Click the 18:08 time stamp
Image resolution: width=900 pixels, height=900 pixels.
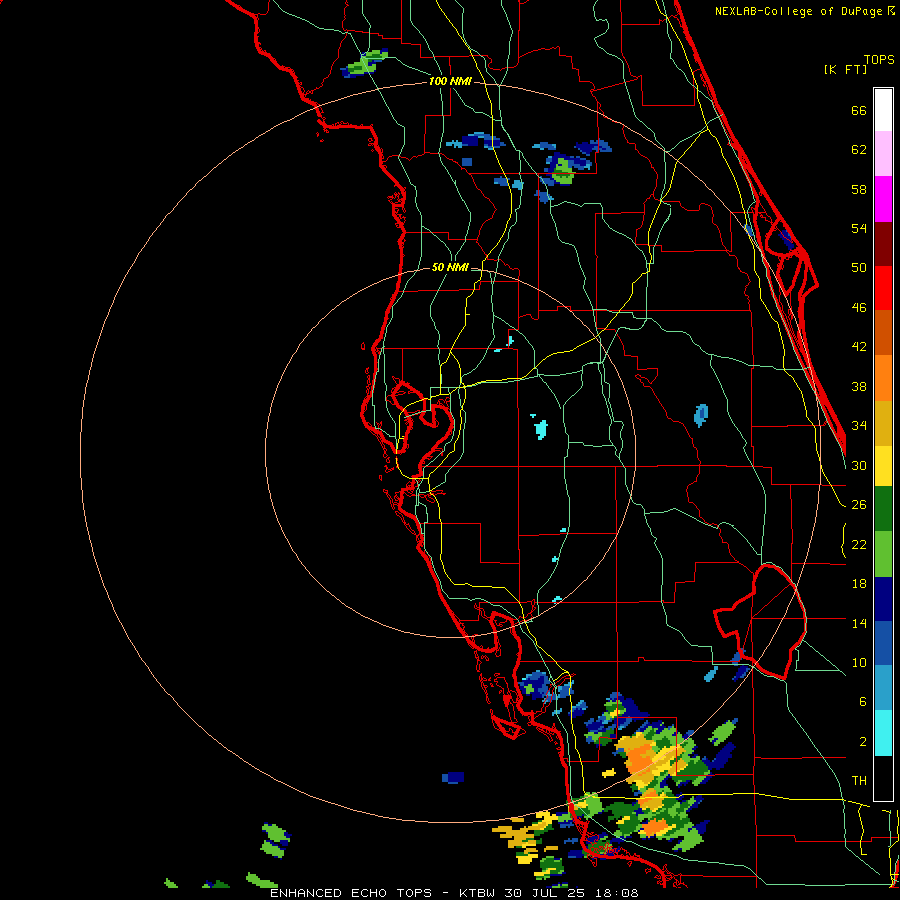[619, 893]
